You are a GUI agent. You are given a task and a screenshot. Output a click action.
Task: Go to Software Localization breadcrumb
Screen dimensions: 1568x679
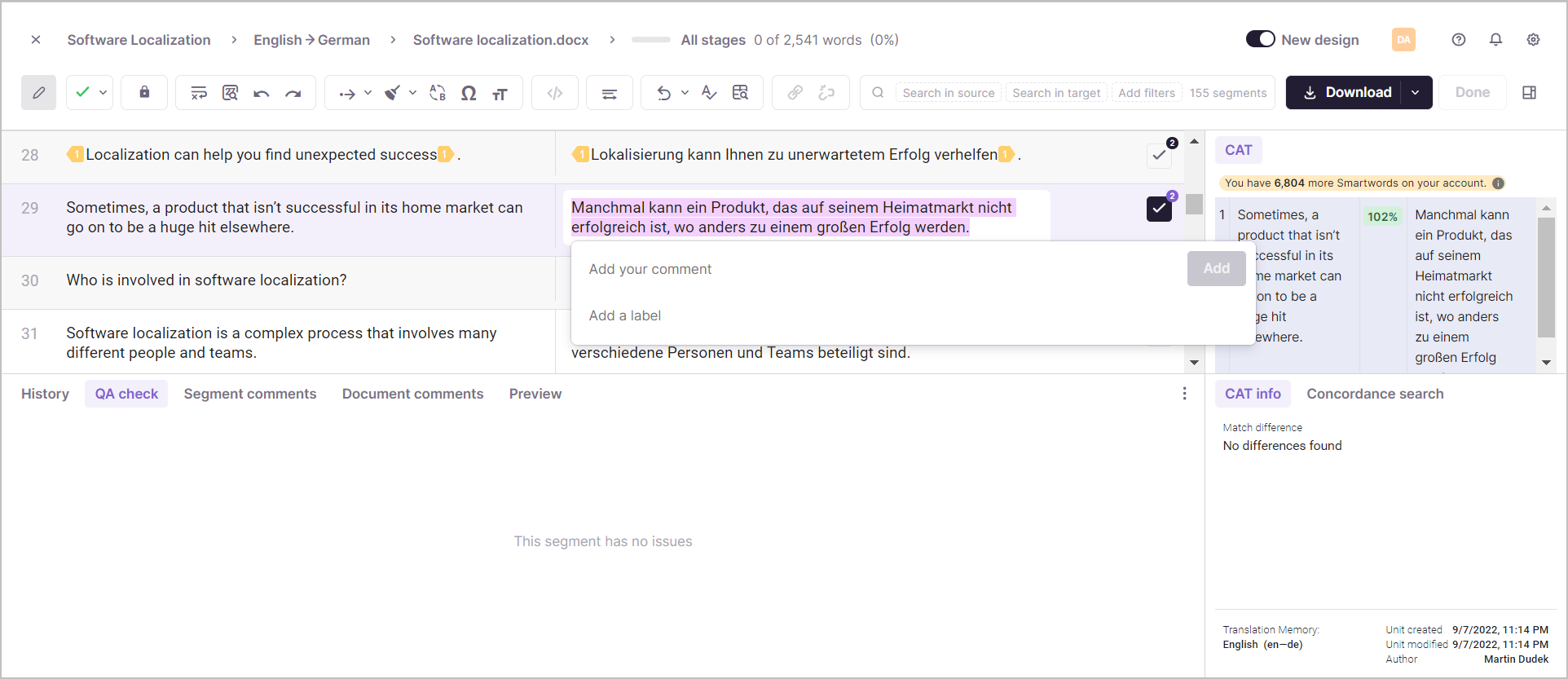pos(139,40)
